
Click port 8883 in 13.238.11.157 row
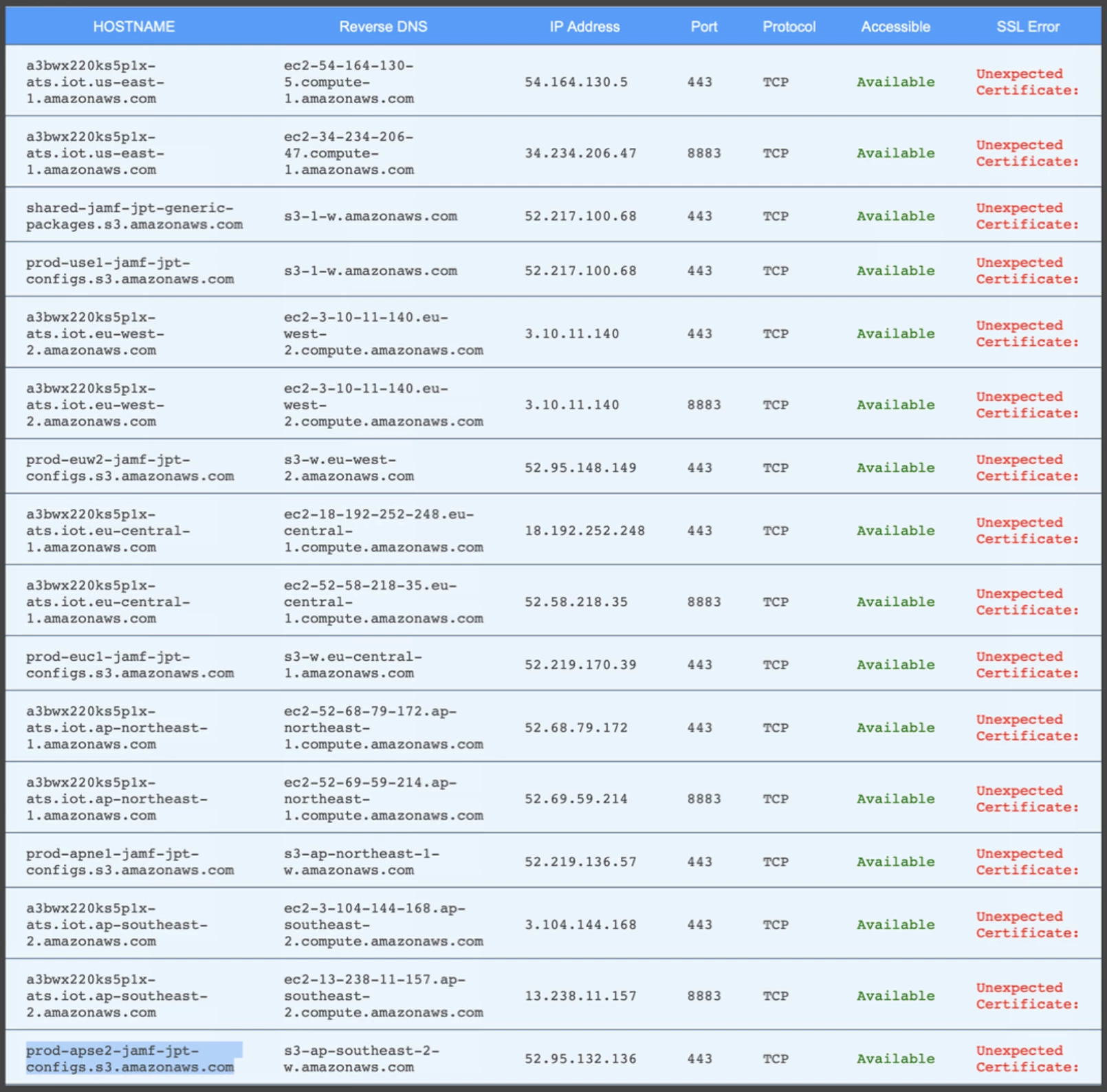point(704,996)
